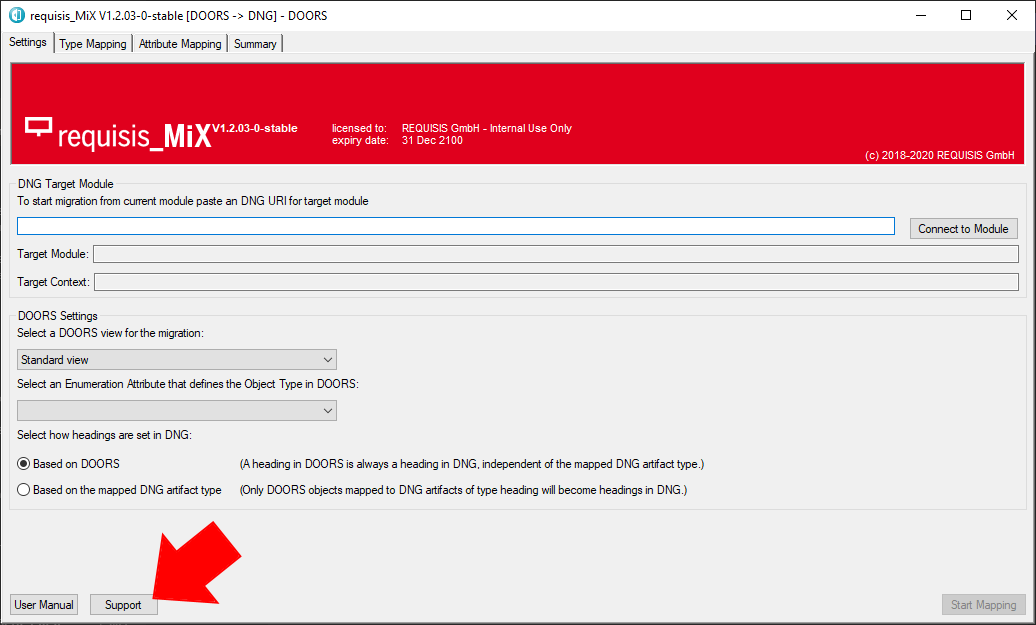Click the DNG URI input field

pos(456,227)
